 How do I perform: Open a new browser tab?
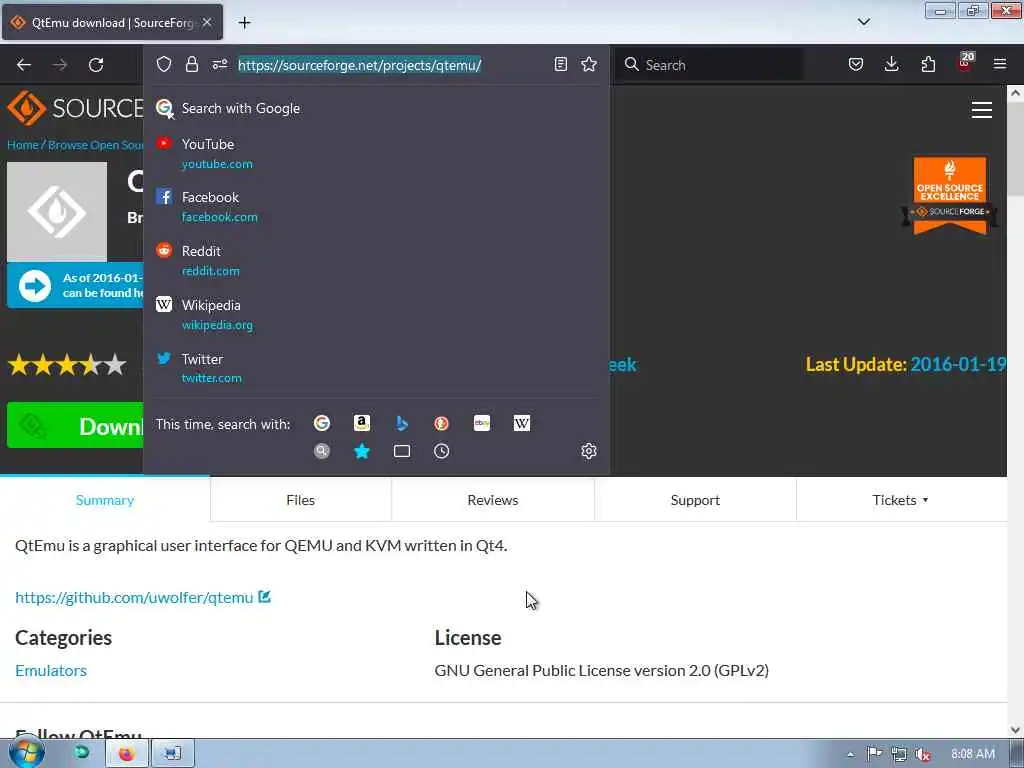[244, 23]
